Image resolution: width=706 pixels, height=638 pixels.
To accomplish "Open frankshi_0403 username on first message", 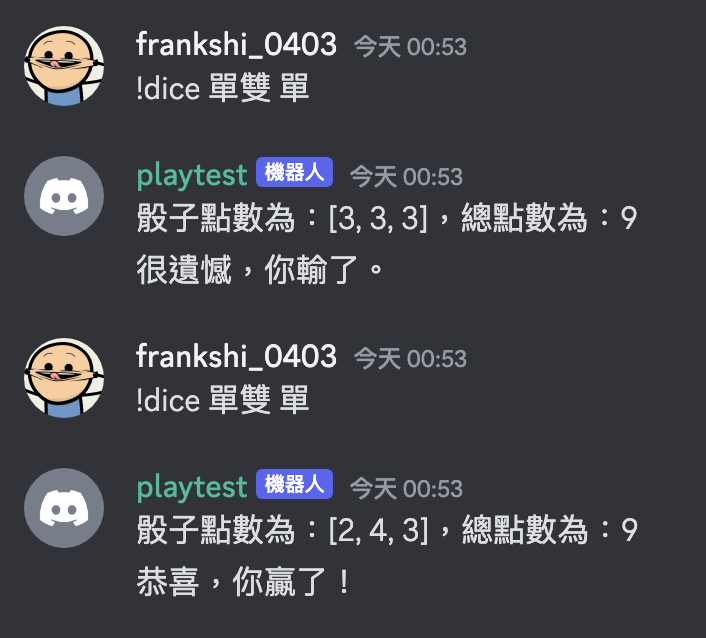I will tap(236, 45).
